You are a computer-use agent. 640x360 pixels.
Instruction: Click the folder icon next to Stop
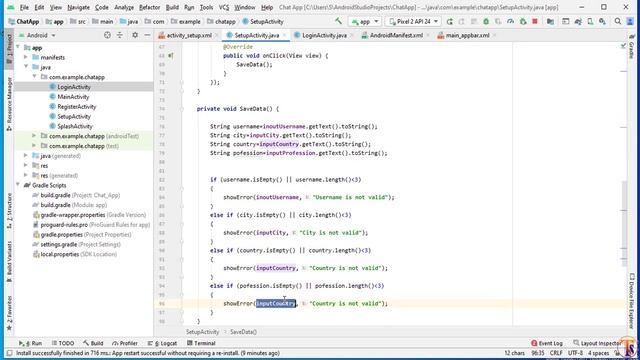[x=550, y=22]
